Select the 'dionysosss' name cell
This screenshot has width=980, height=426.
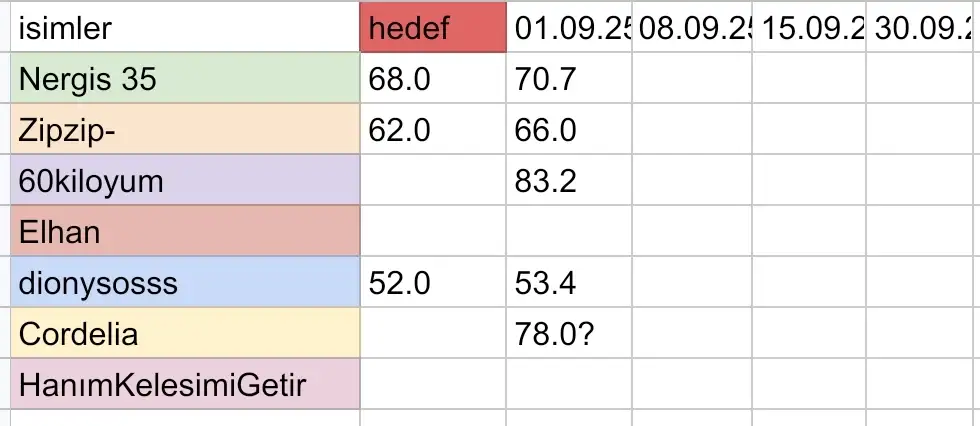[185, 283]
